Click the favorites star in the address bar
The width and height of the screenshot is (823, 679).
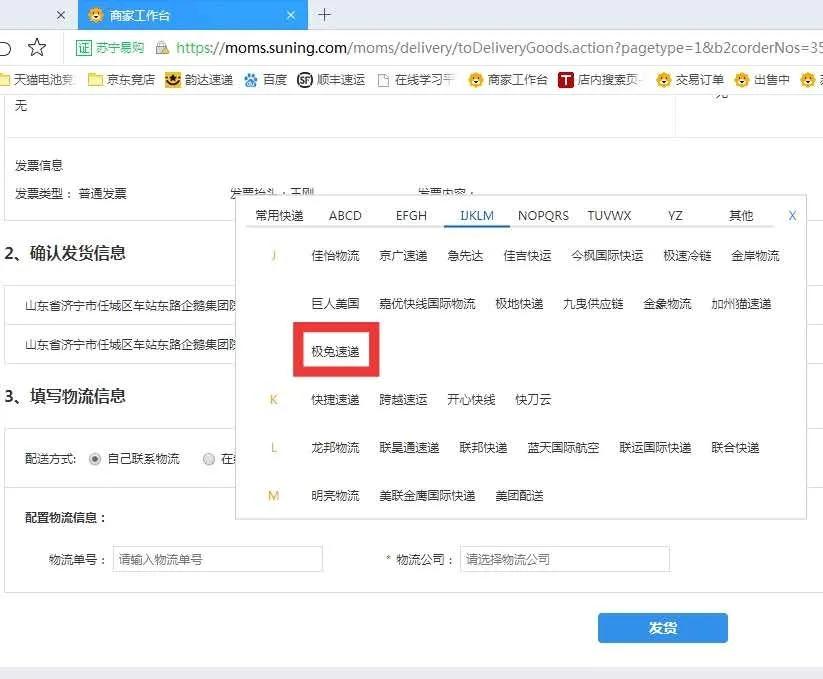pos(36,47)
